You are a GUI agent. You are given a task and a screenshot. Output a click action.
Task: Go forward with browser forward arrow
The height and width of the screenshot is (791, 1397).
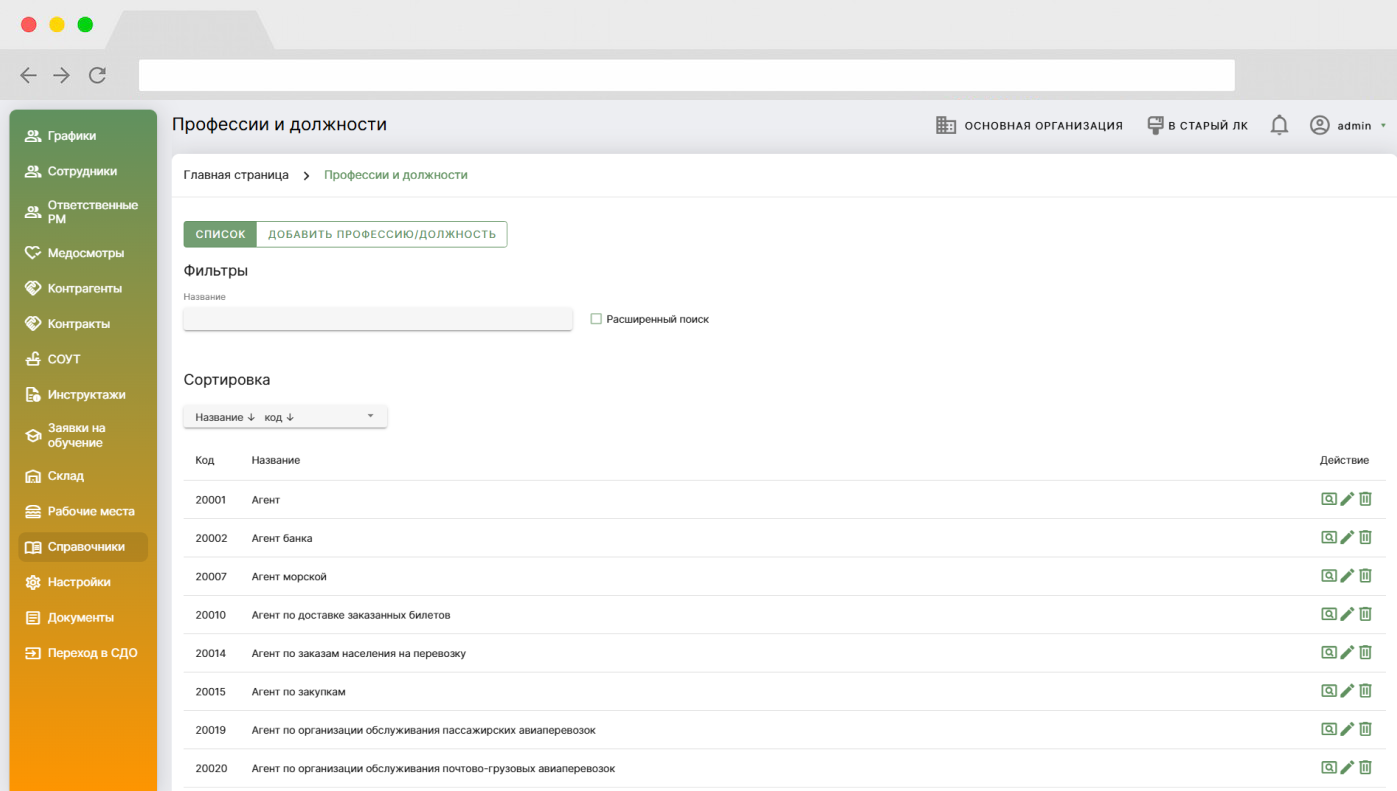click(x=62, y=75)
